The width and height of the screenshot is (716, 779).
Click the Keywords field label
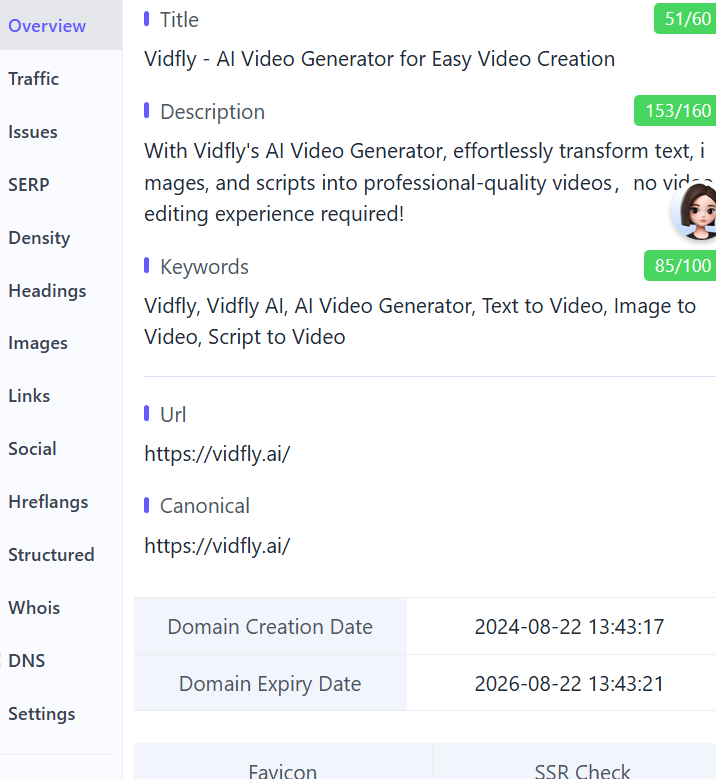click(204, 267)
